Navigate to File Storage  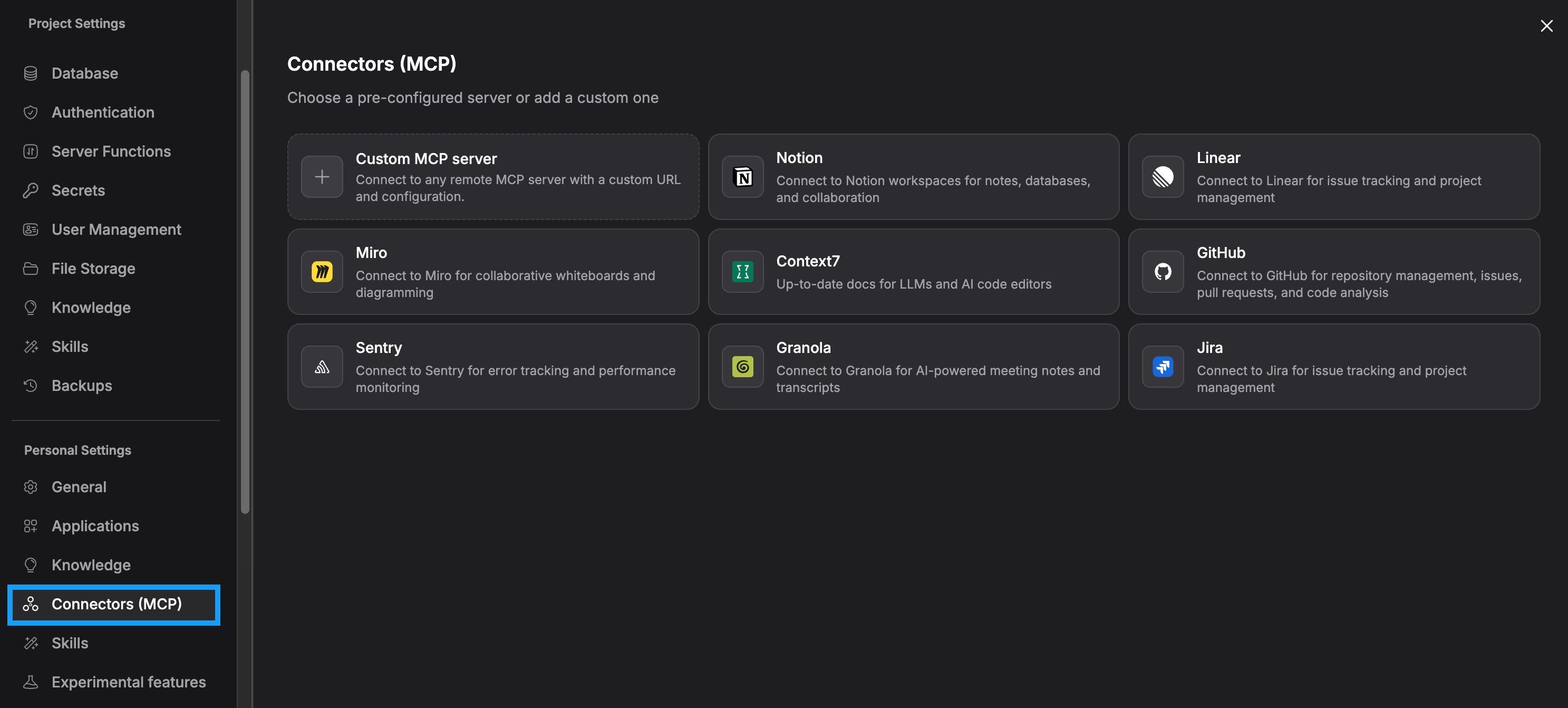pos(93,268)
